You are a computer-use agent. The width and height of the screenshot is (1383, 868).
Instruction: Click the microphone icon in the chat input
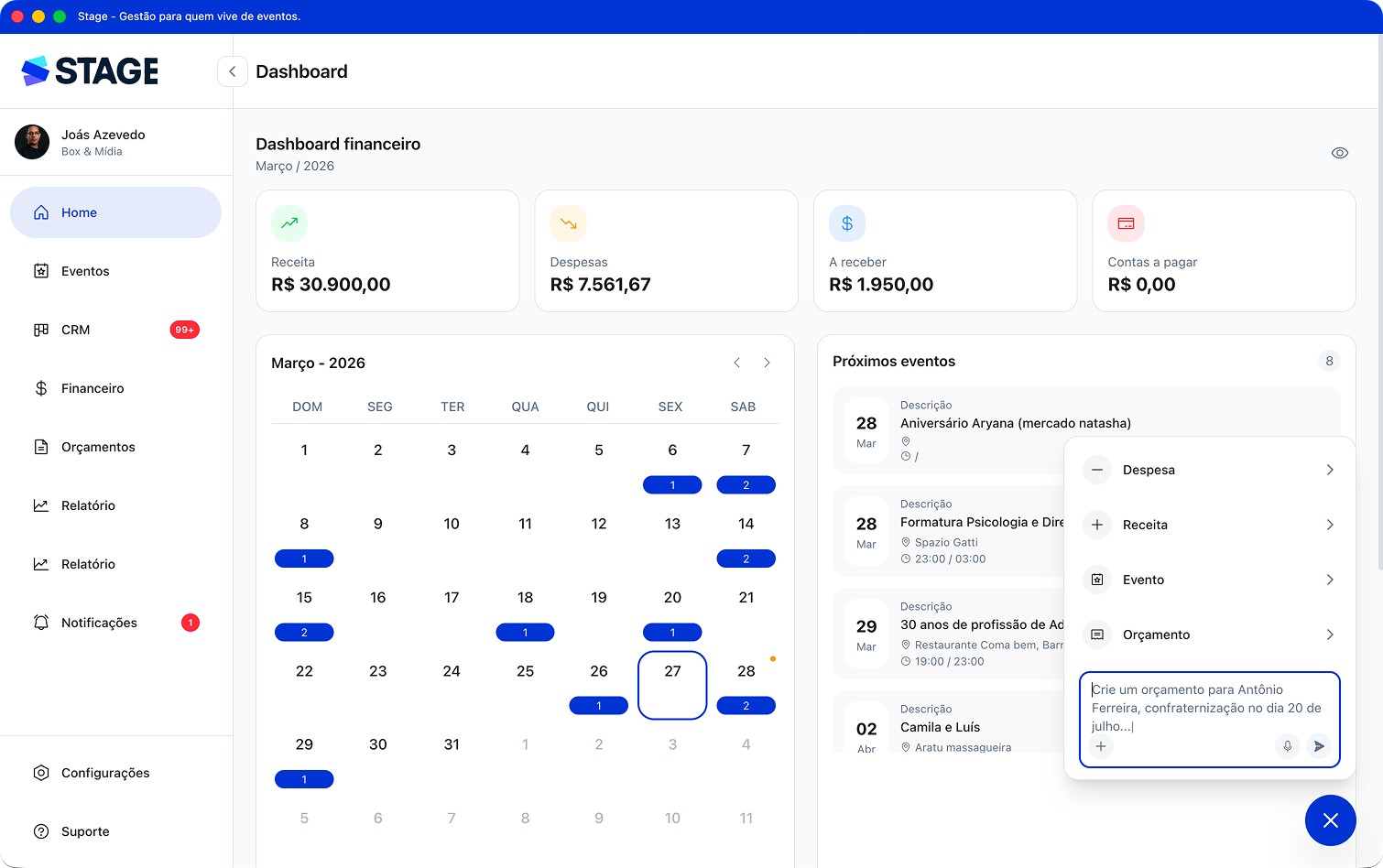[x=1287, y=746]
